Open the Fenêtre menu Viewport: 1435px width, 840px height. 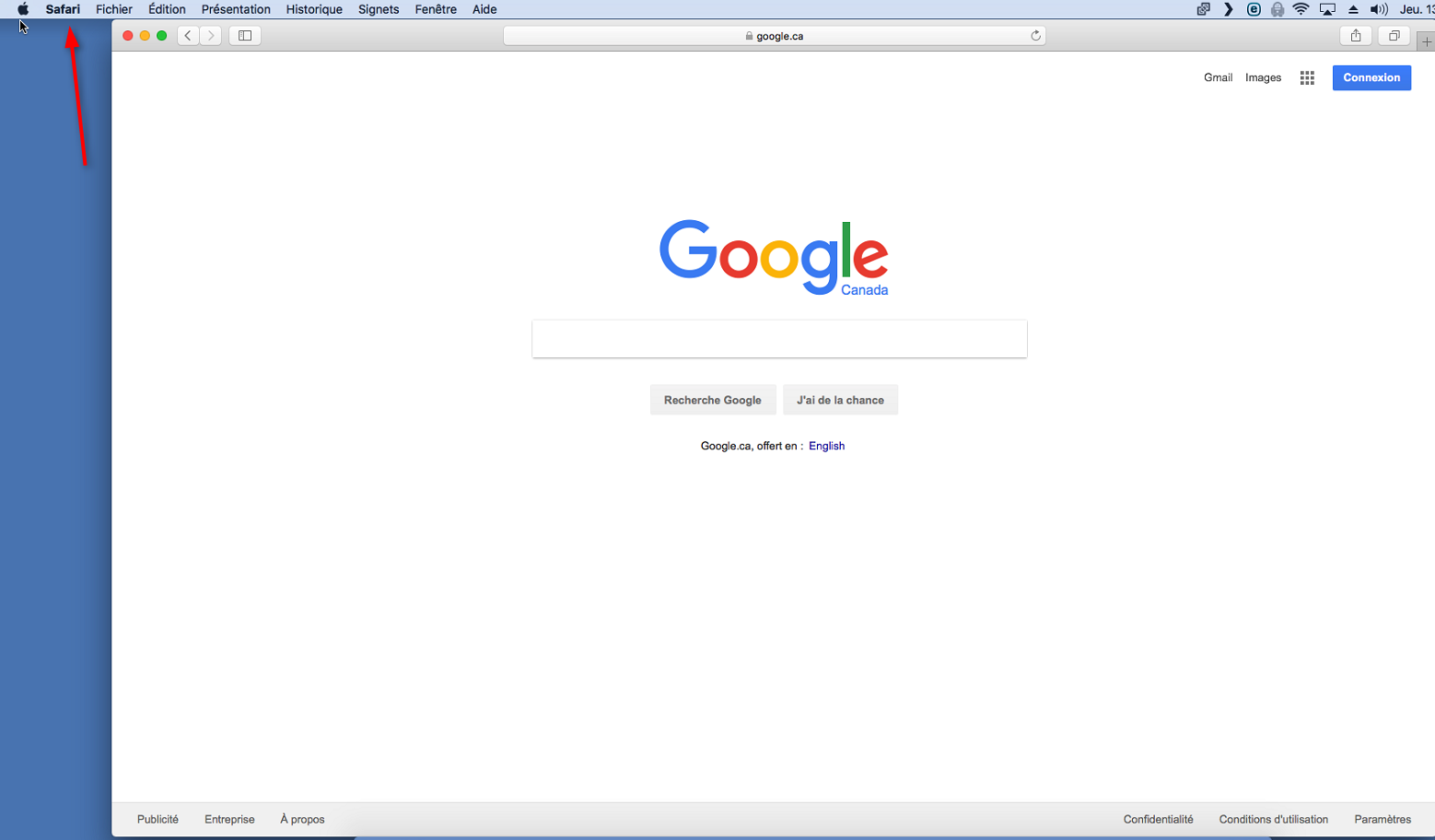(436, 9)
